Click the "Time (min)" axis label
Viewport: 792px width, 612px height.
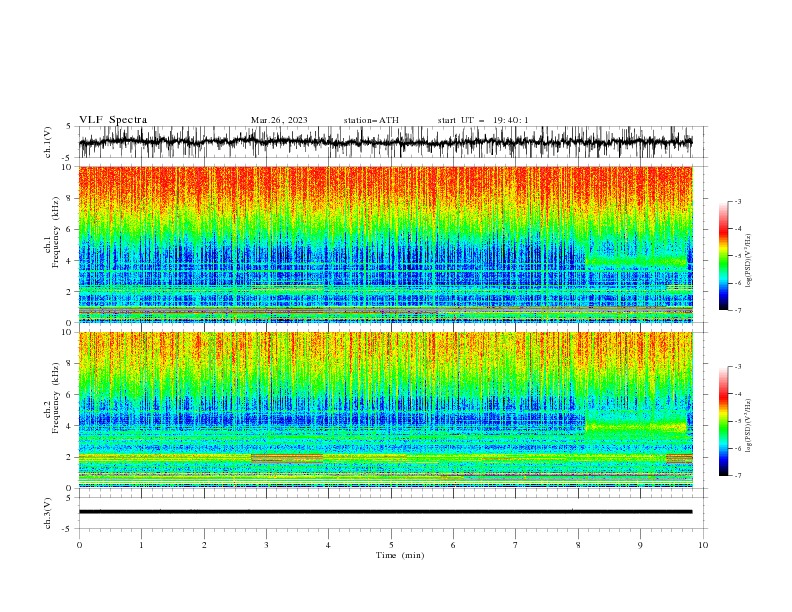(x=400, y=555)
